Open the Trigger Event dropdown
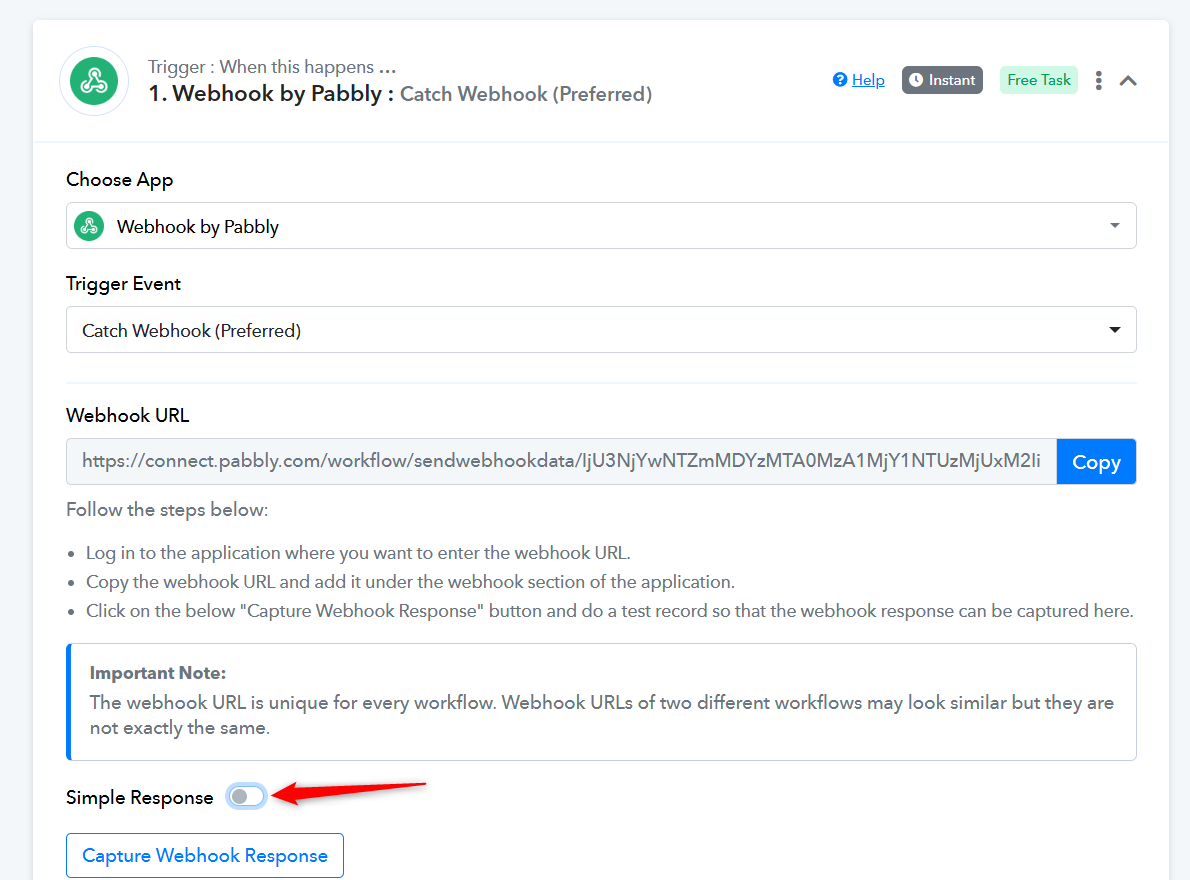This screenshot has height=880, width=1190. [601, 330]
